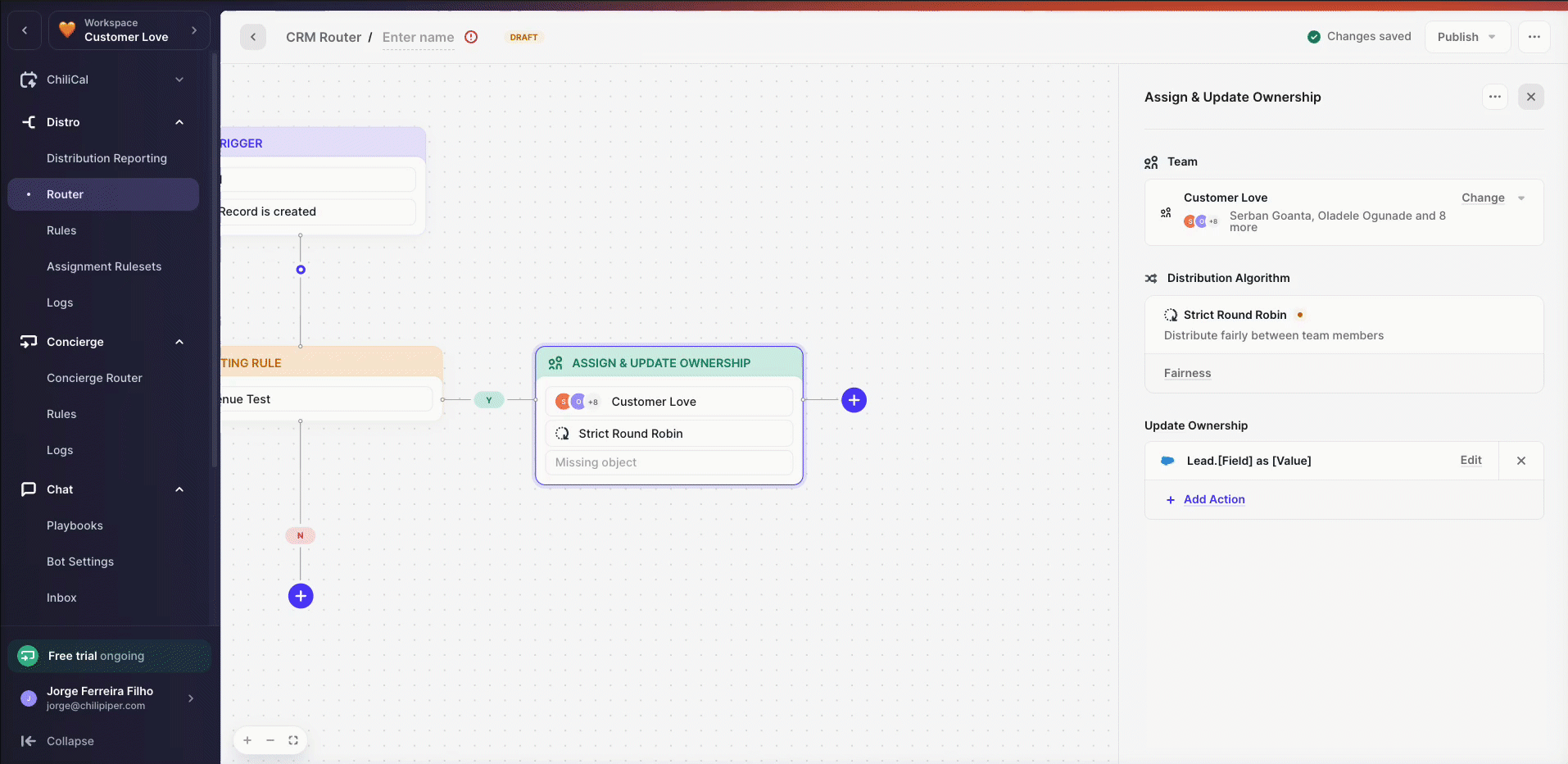Click the ChiliCal calendar icon

29,80
